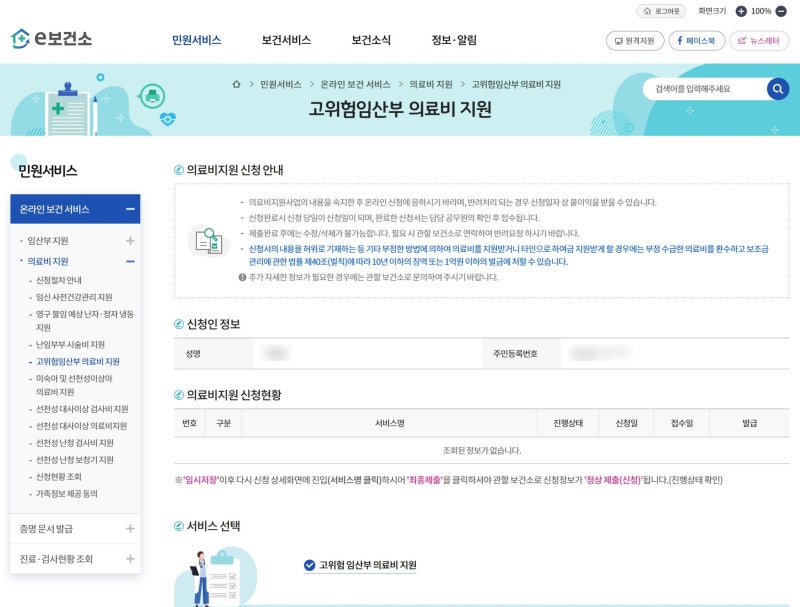
Task: Open 선천성 대사이상 검사비 지원
Action: point(82,409)
